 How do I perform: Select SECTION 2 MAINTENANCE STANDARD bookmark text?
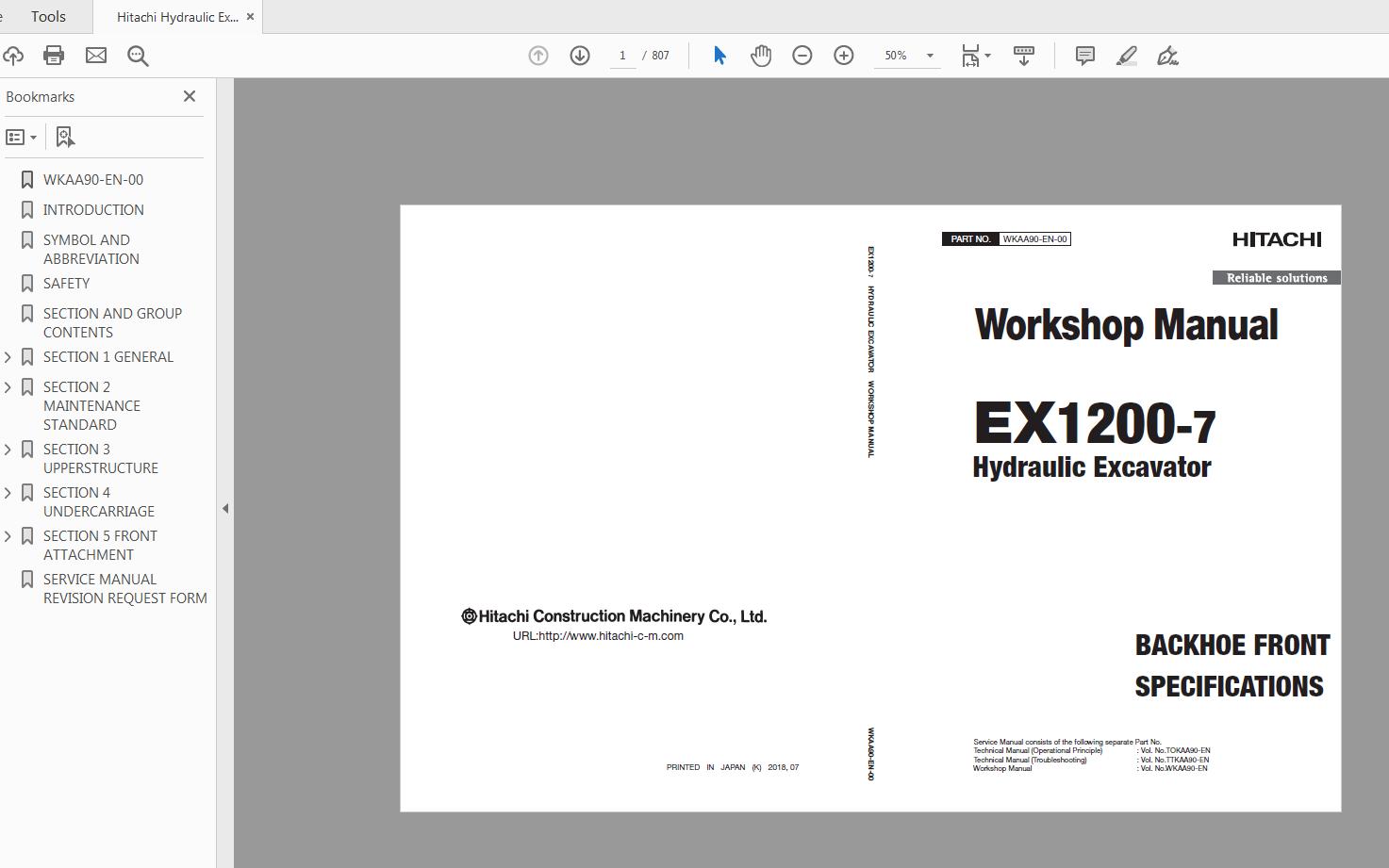[x=91, y=406]
